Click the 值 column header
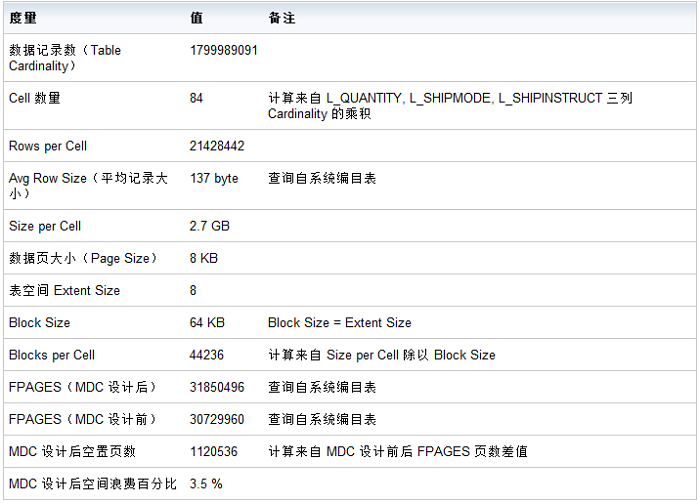This screenshot has width=700, height=504. [x=196, y=18]
